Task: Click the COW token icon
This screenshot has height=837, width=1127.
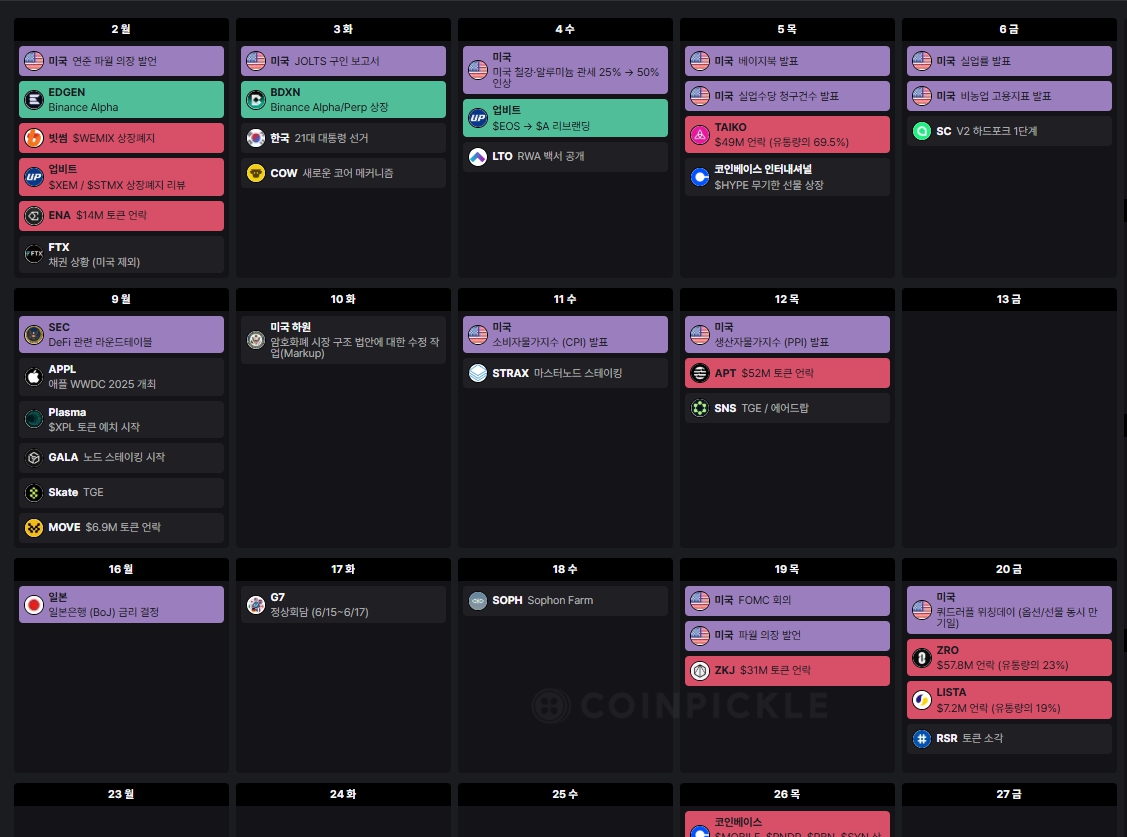Action: tap(256, 173)
